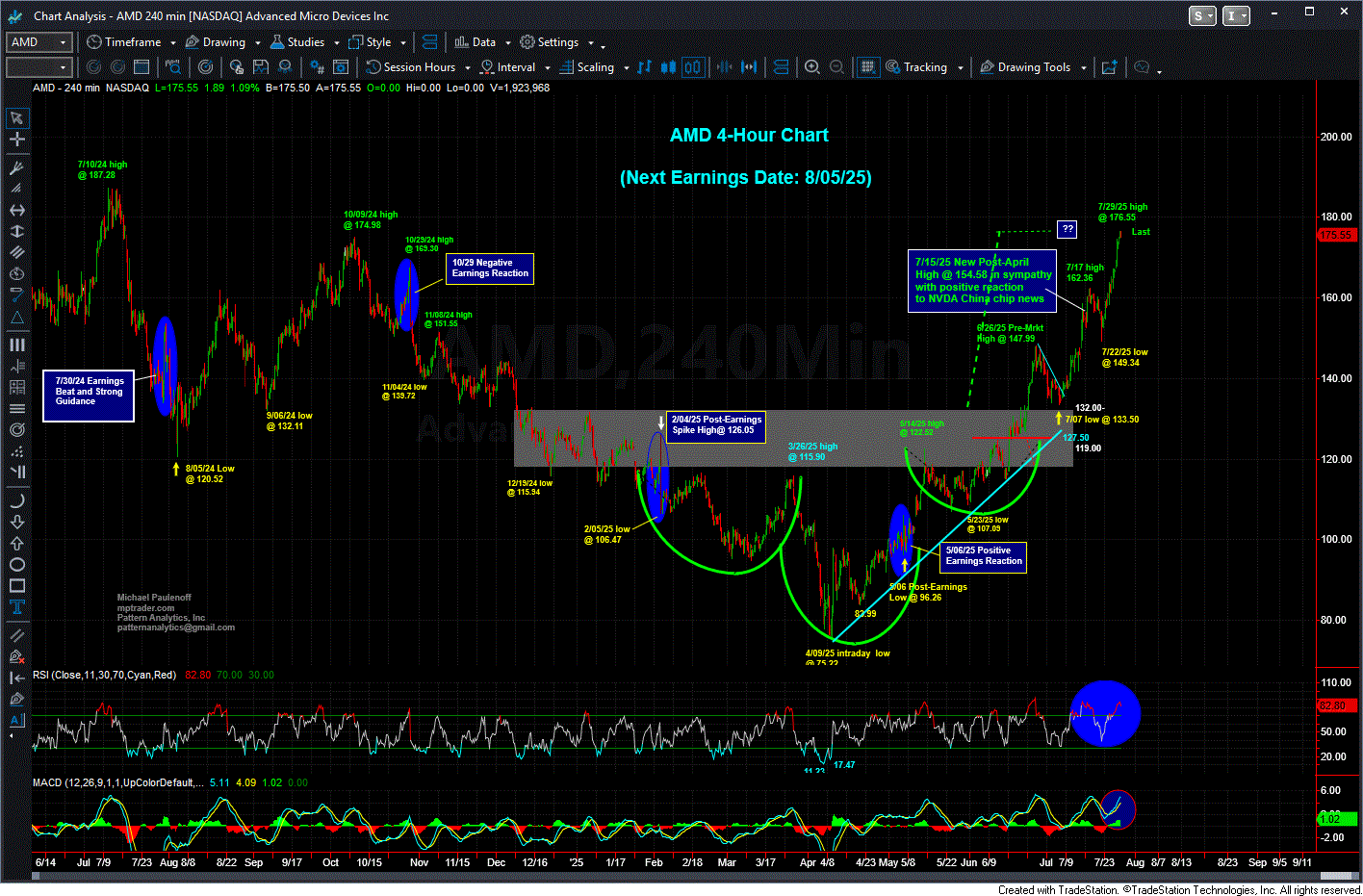Click the green MACD 1.02 value marker
This screenshot has width=1363, height=896.
click(1336, 818)
